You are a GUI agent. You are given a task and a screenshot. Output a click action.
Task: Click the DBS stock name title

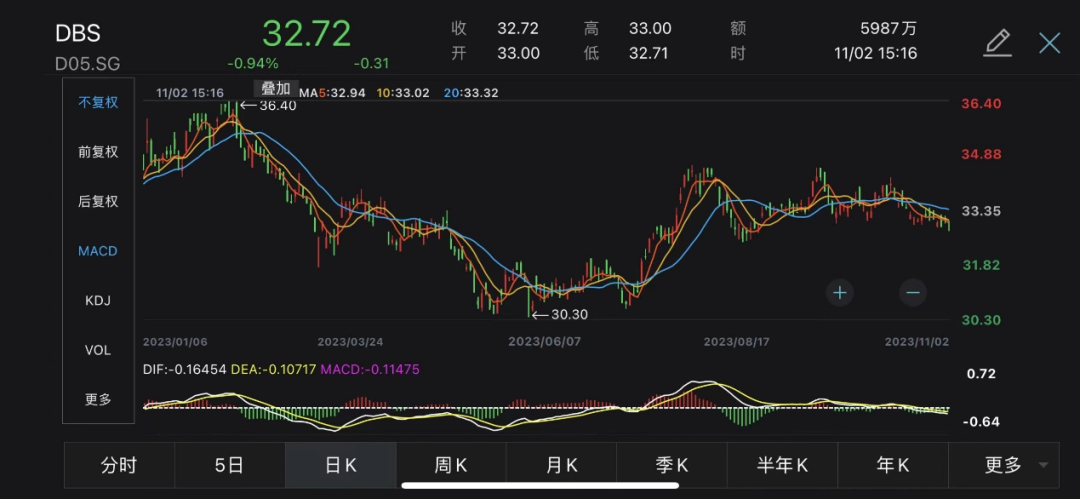pos(78,33)
